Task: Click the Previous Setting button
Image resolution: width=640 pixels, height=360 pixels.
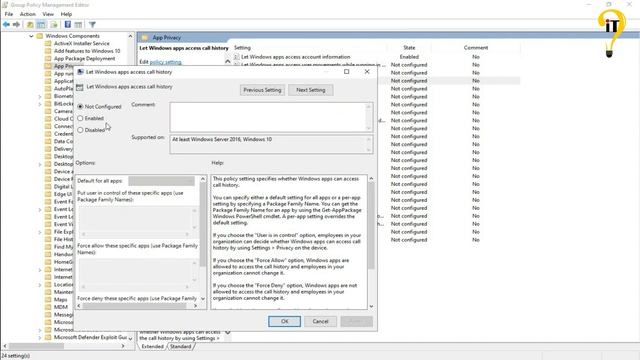Action: pos(262,90)
